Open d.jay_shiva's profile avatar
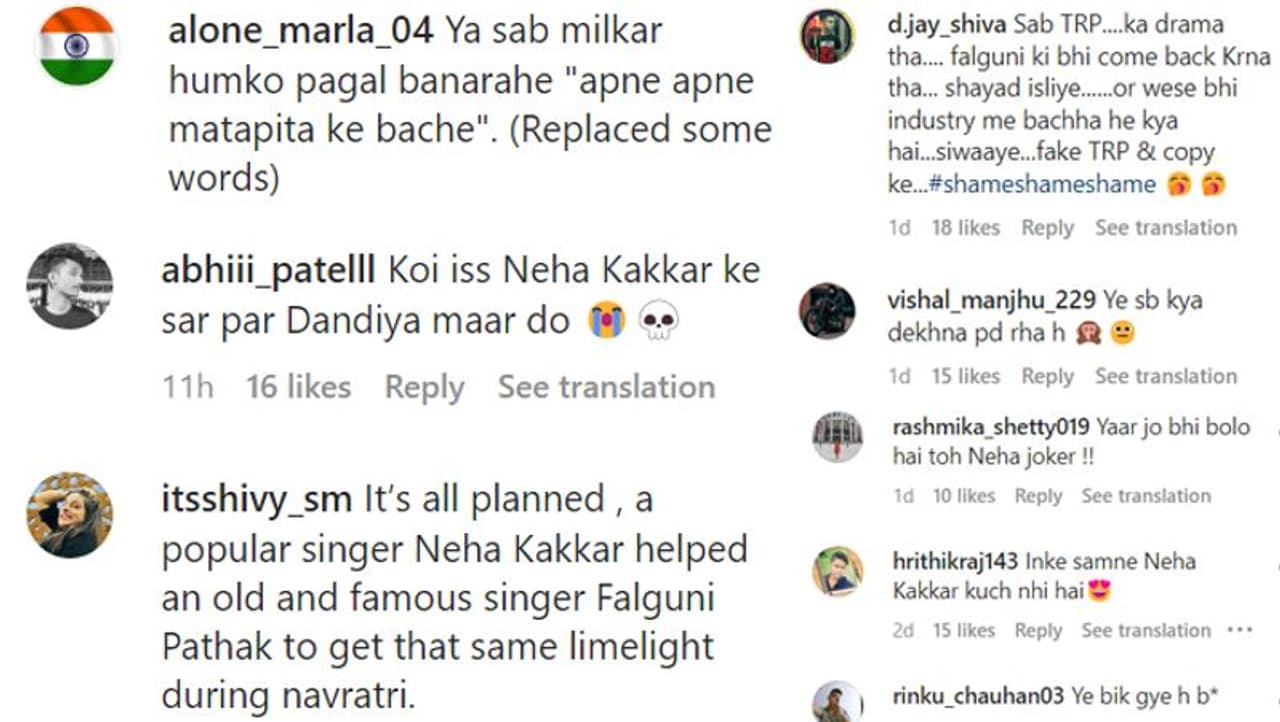Screen dimensions: 1280x722 click(827, 36)
